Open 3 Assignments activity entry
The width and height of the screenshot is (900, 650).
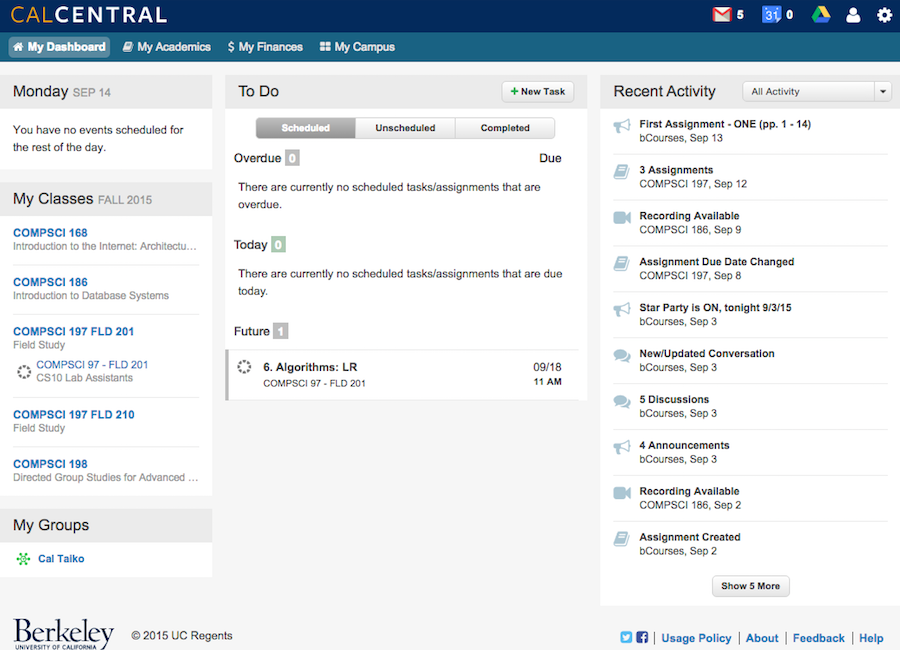click(x=751, y=177)
